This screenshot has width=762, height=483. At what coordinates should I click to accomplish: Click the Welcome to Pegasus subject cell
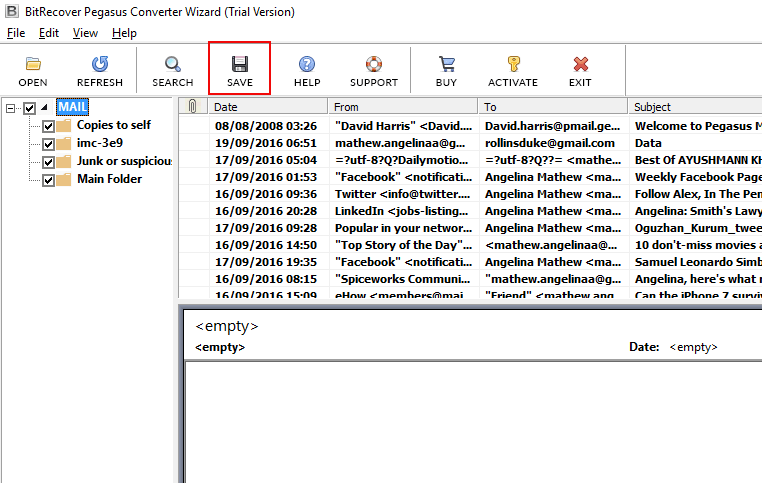(x=698, y=126)
